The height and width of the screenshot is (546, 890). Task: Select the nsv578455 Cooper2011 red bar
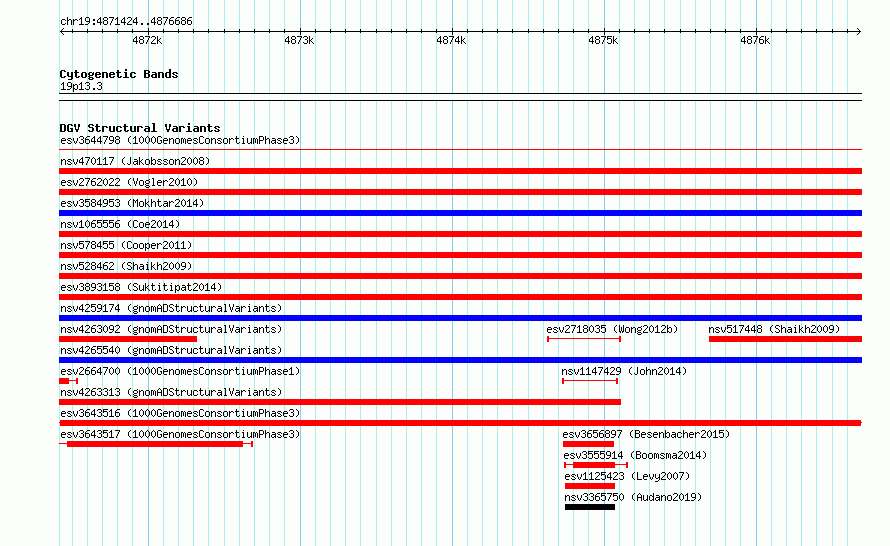pyautogui.click(x=460, y=255)
